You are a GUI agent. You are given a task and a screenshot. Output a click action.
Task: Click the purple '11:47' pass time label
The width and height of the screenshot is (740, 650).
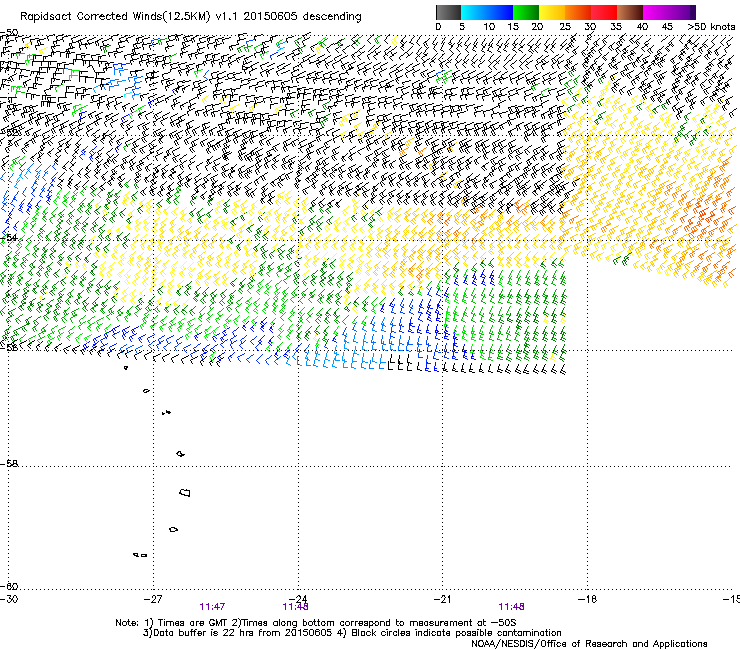point(212,607)
